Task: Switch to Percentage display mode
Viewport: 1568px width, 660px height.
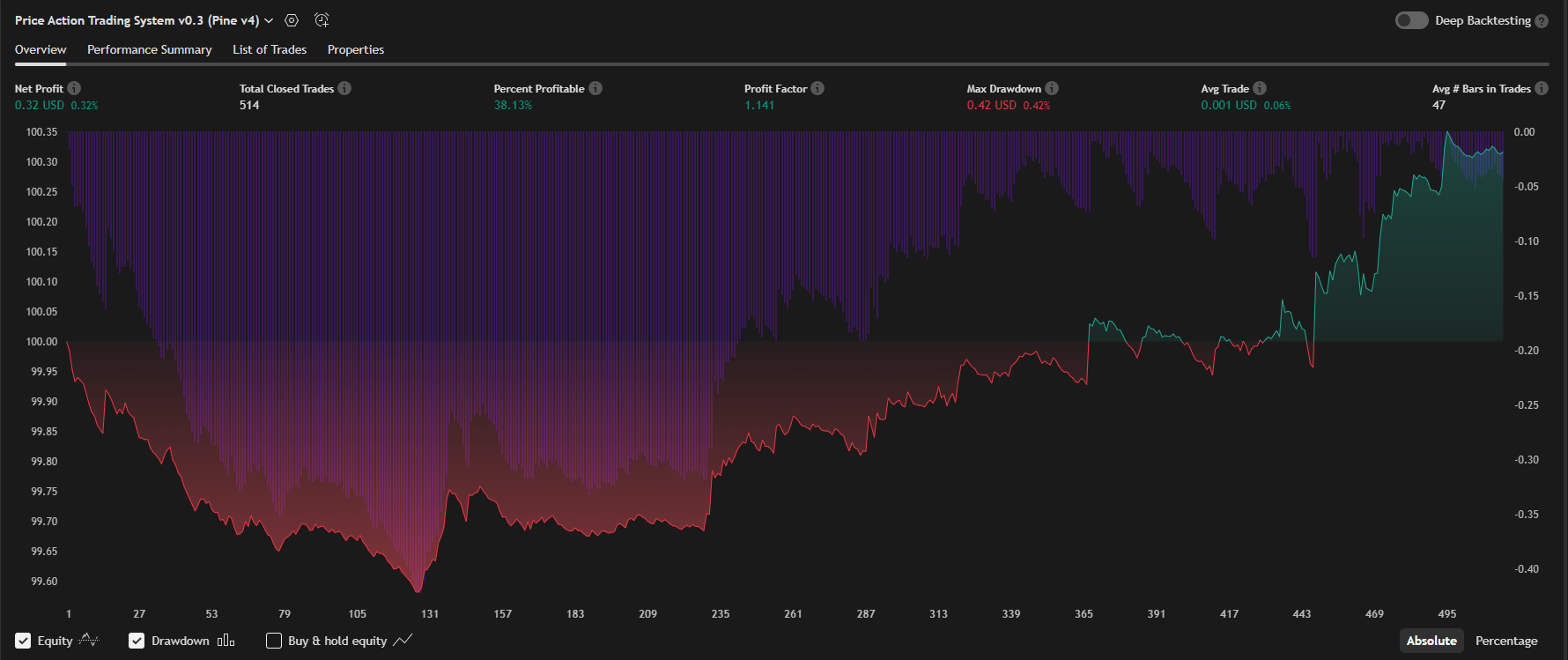Action: 1506,641
